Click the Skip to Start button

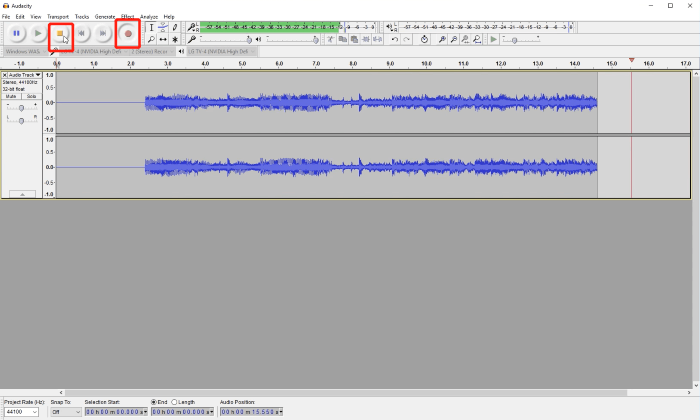point(83,34)
